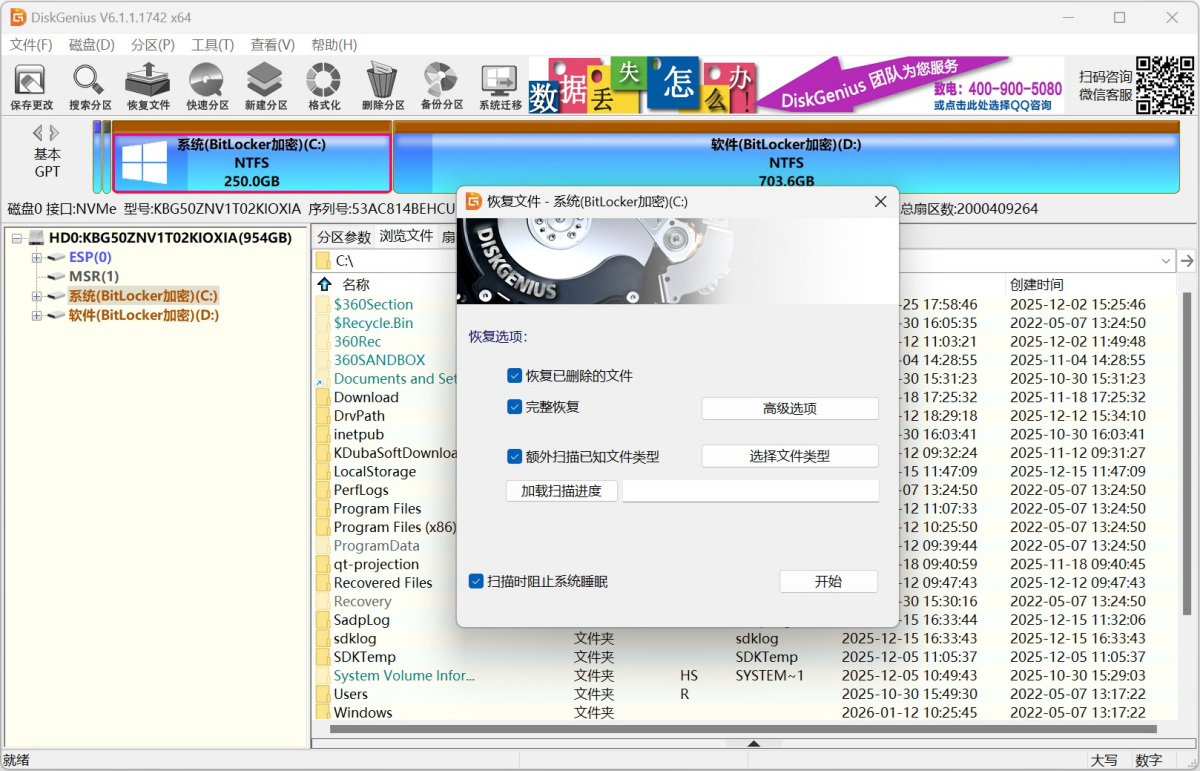Screen dimensions: 1200x771
Task: Toggle the 完整恢复 checkbox
Action: pyautogui.click(x=515, y=407)
